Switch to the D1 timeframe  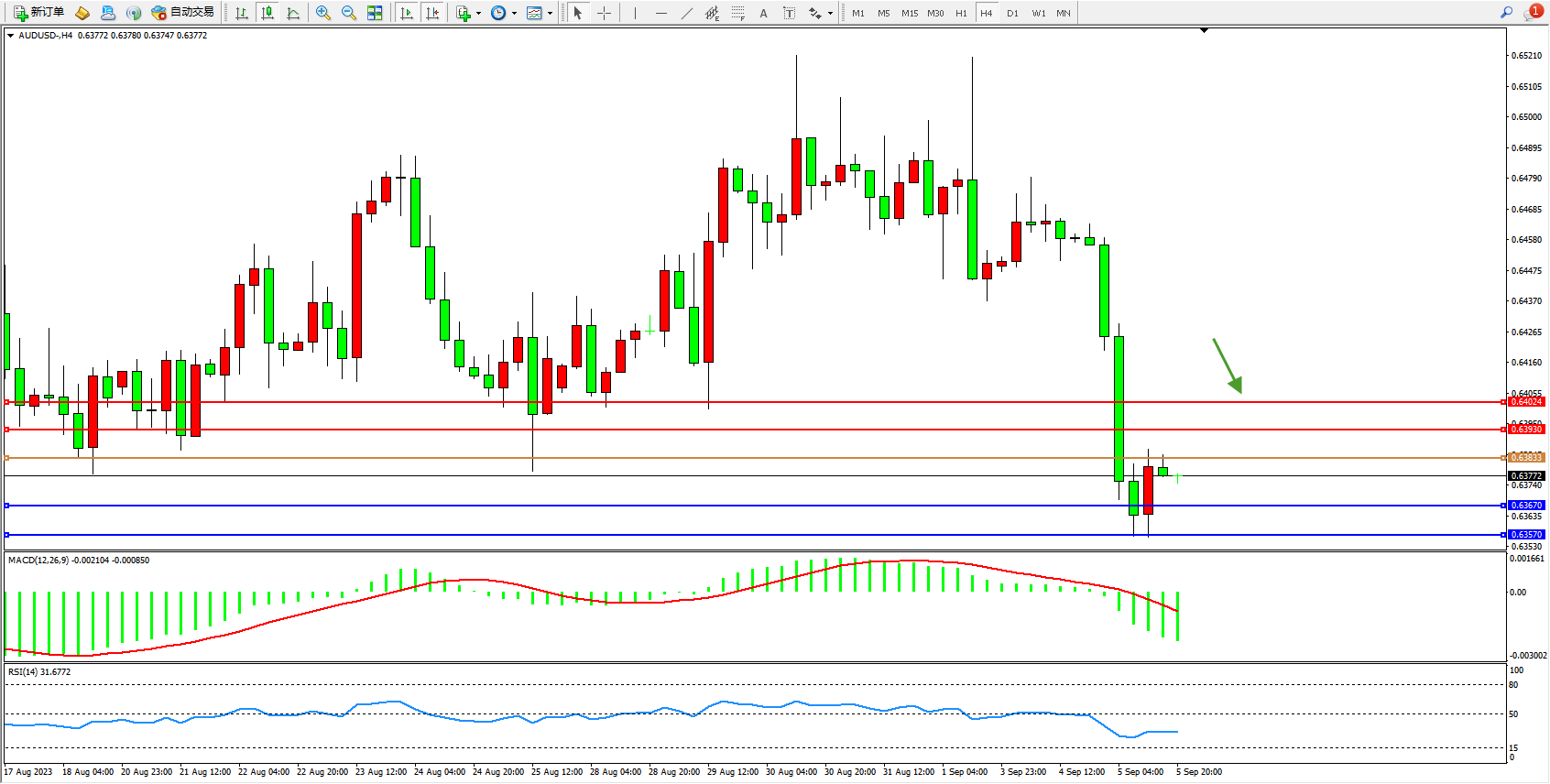[1012, 13]
